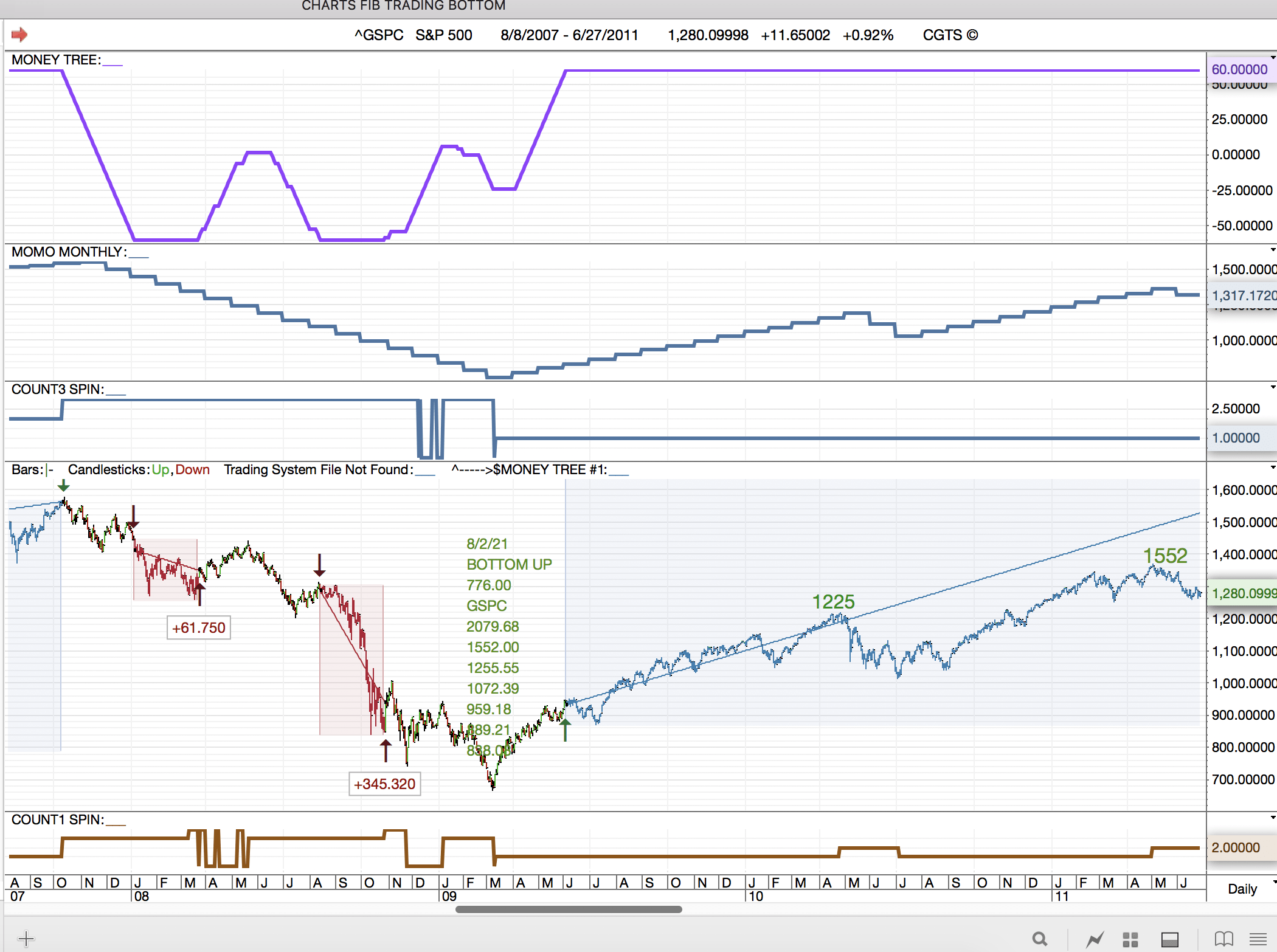1277x952 pixels.
Task: Click the line chart drawing icon
Action: pyautogui.click(x=1095, y=939)
